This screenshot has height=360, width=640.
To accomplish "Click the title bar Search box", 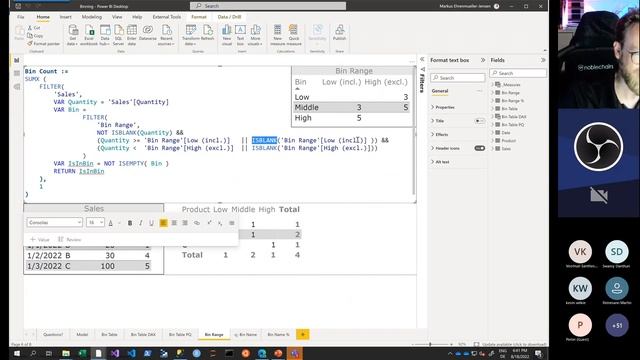I will pyautogui.click(x=268, y=6).
